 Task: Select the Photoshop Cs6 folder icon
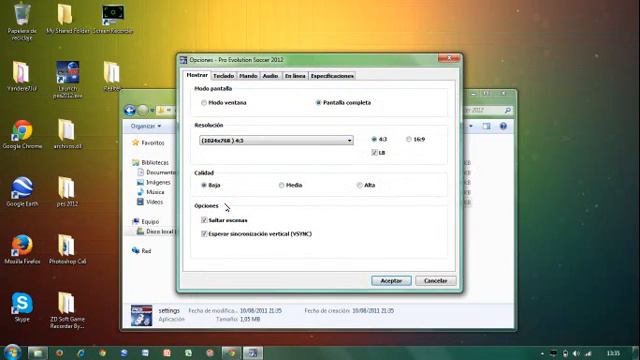tap(67, 249)
